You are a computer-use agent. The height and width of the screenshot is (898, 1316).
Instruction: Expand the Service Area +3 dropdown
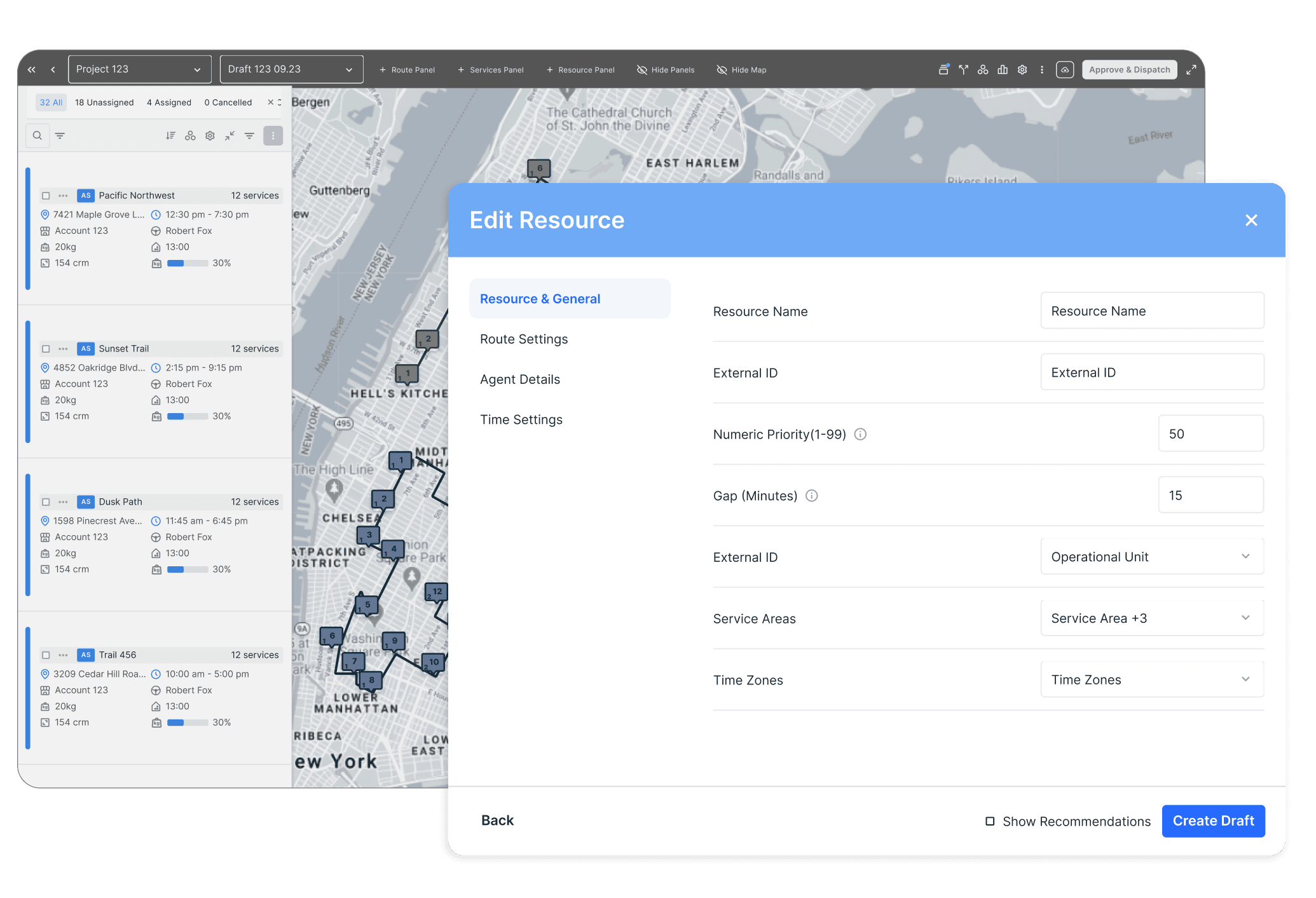click(1152, 618)
